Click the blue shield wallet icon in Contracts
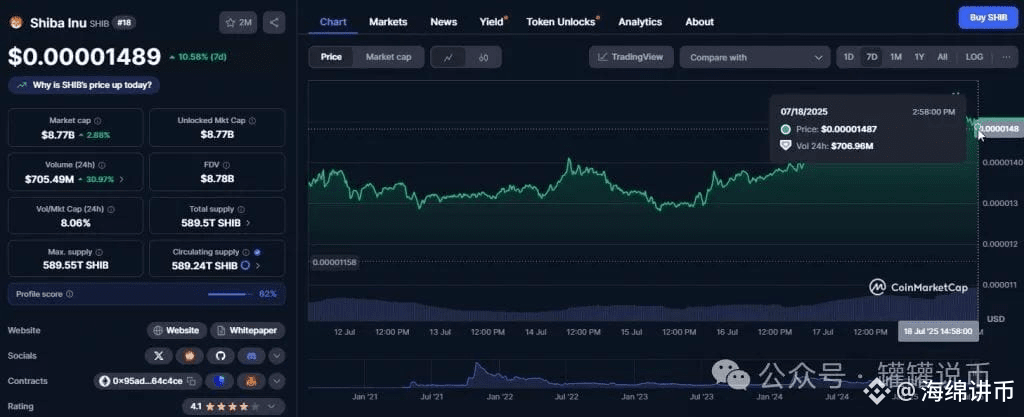1024x417 pixels. pos(220,381)
